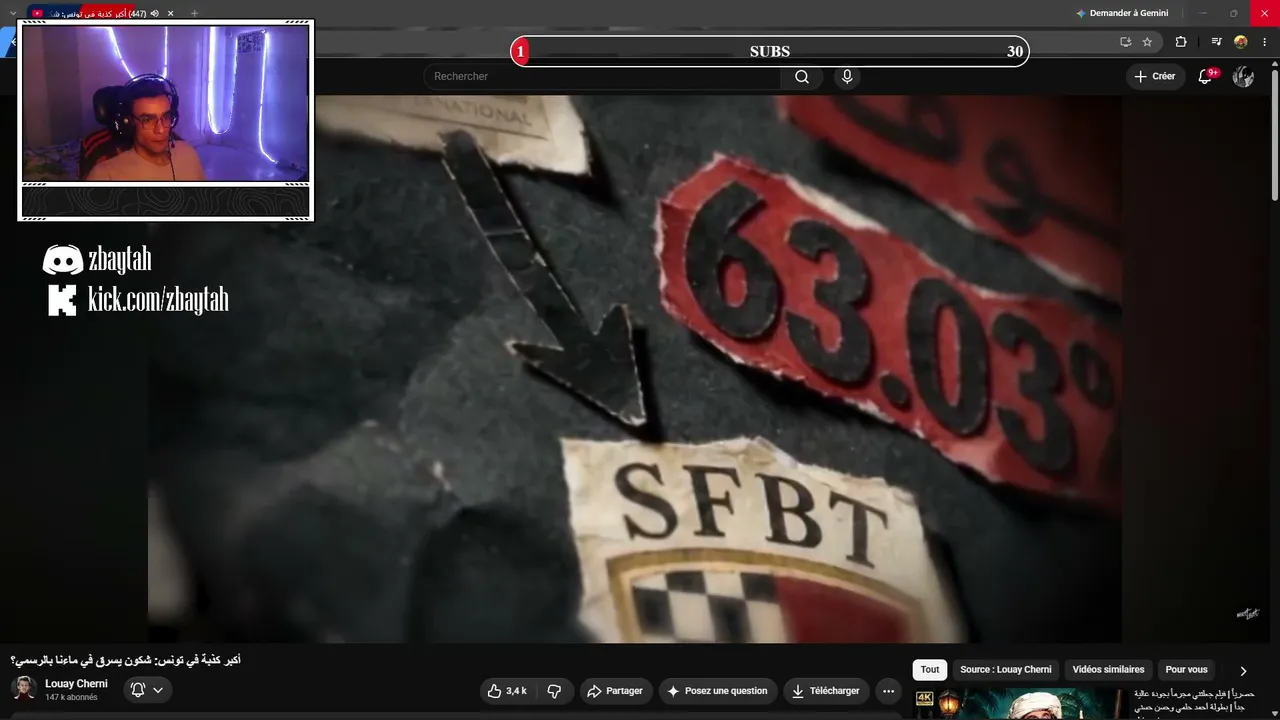Click the Arabic title of the recommended video

click(x=1194, y=700)
